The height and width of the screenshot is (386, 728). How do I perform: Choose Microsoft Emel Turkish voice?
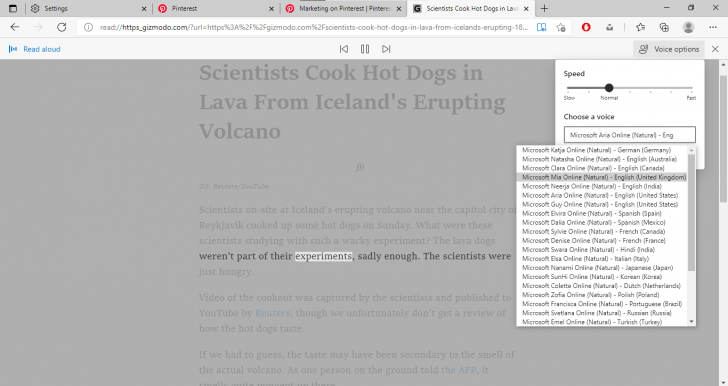pyautogui.click(x=602, y=321)
